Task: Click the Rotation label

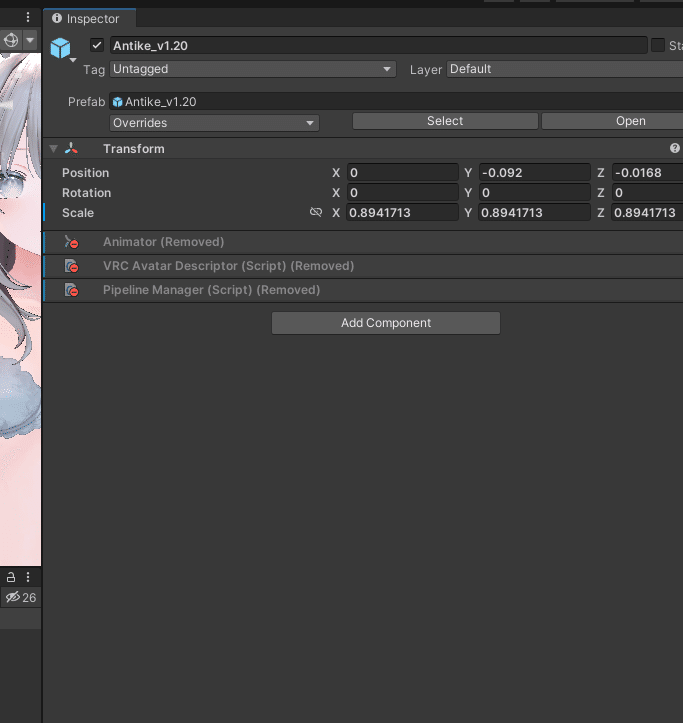Action: [x=86, y=193]
